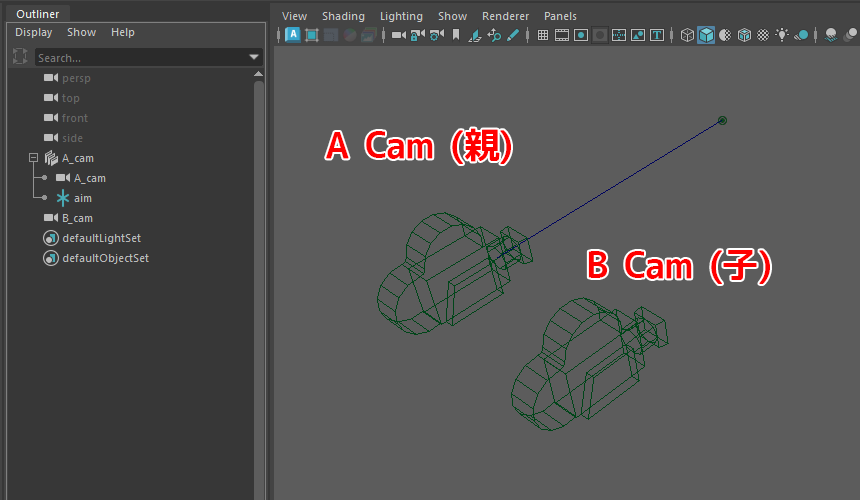Click the bookmarks icon in viewport toolbar

click(x=456, y=35)
